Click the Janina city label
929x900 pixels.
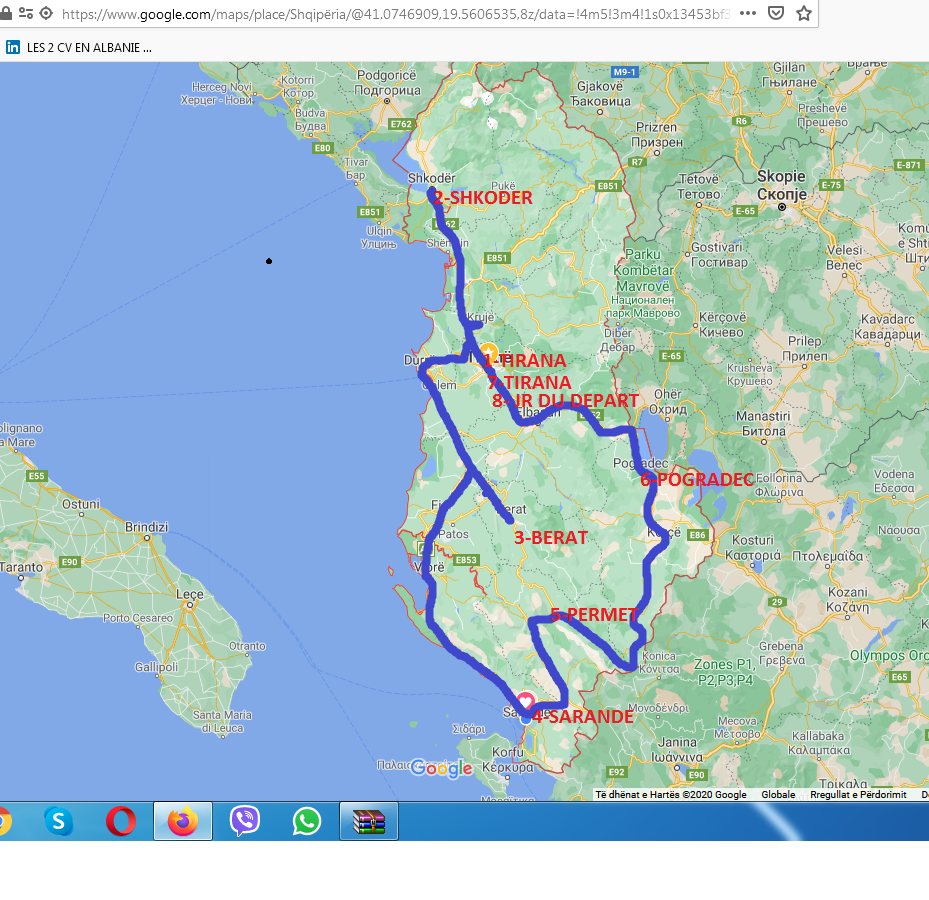coord(677,749)
